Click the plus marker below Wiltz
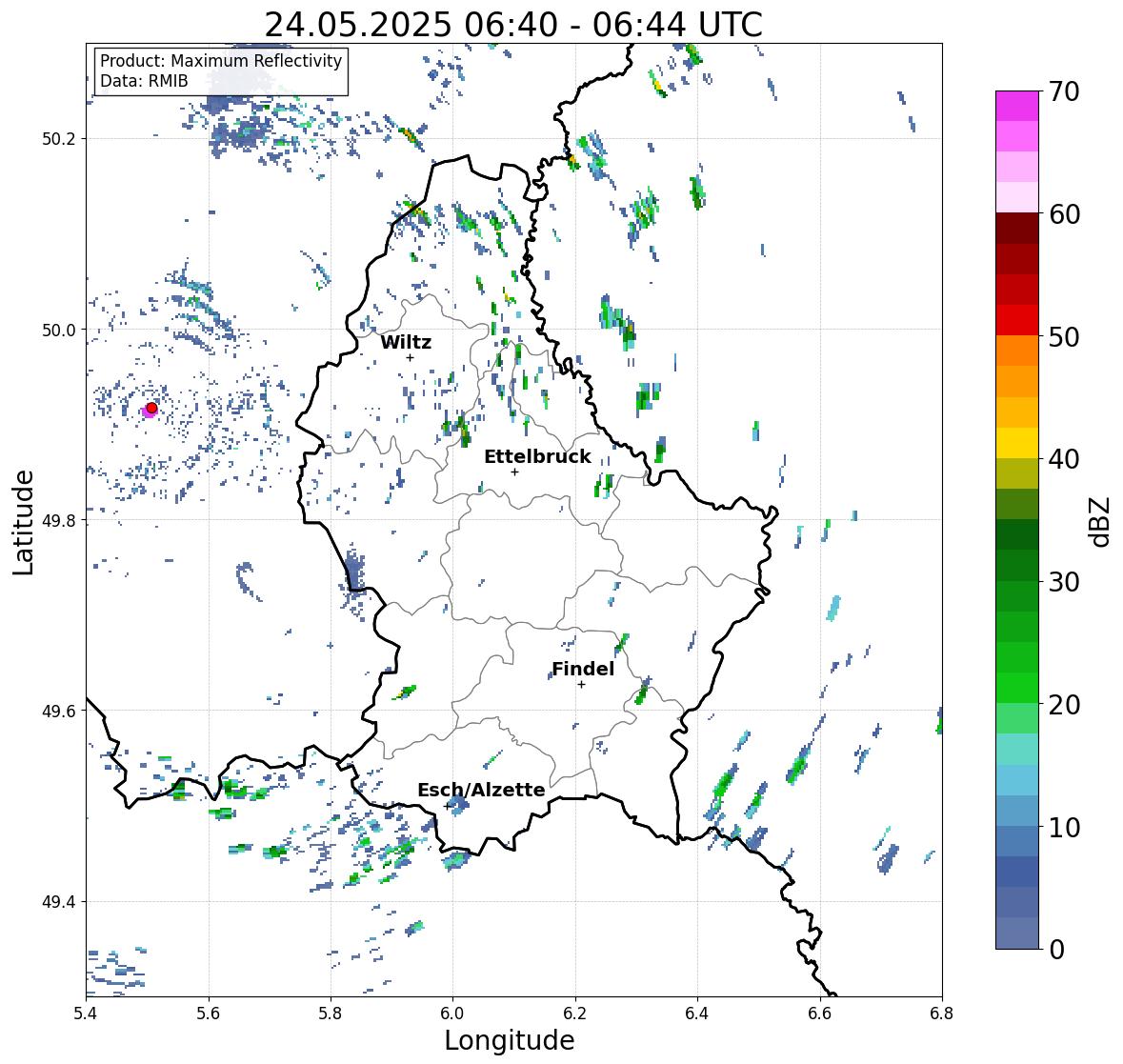Viewport: 1123px width, 1064px height. [x=410, y=357]
